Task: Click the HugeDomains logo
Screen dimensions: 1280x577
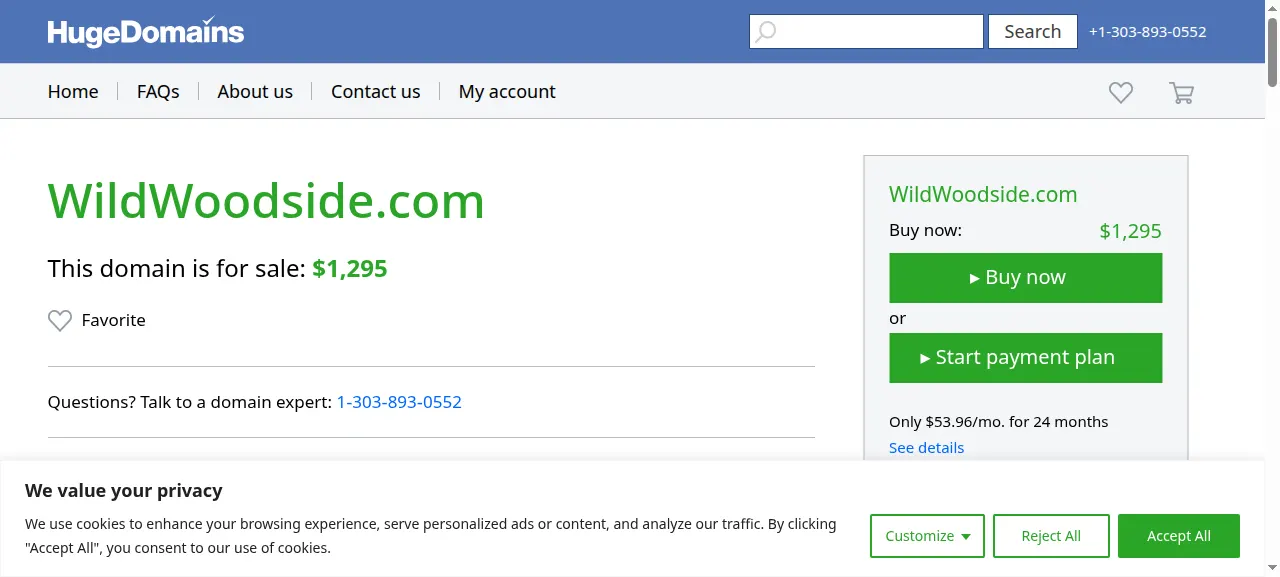Action: coord(146,32)
